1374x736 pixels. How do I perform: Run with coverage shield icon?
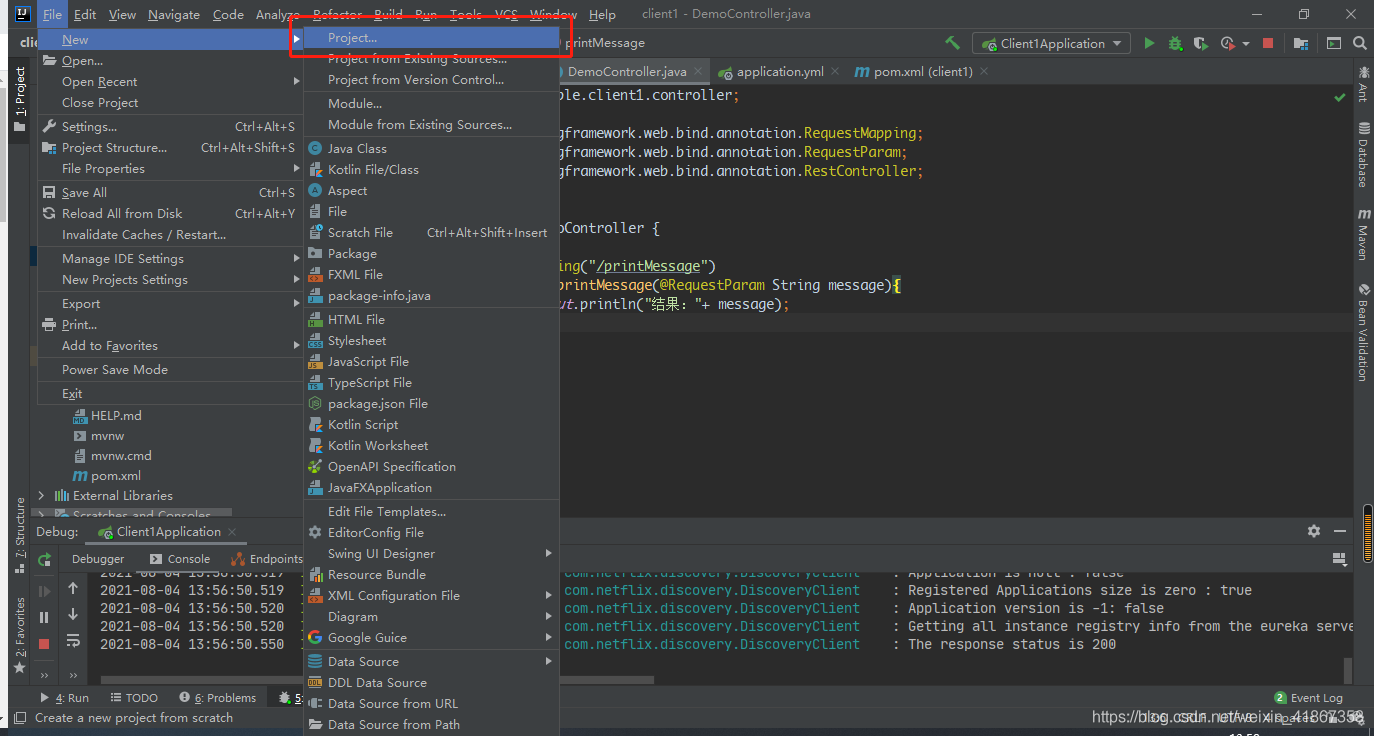coord(1201,43)
